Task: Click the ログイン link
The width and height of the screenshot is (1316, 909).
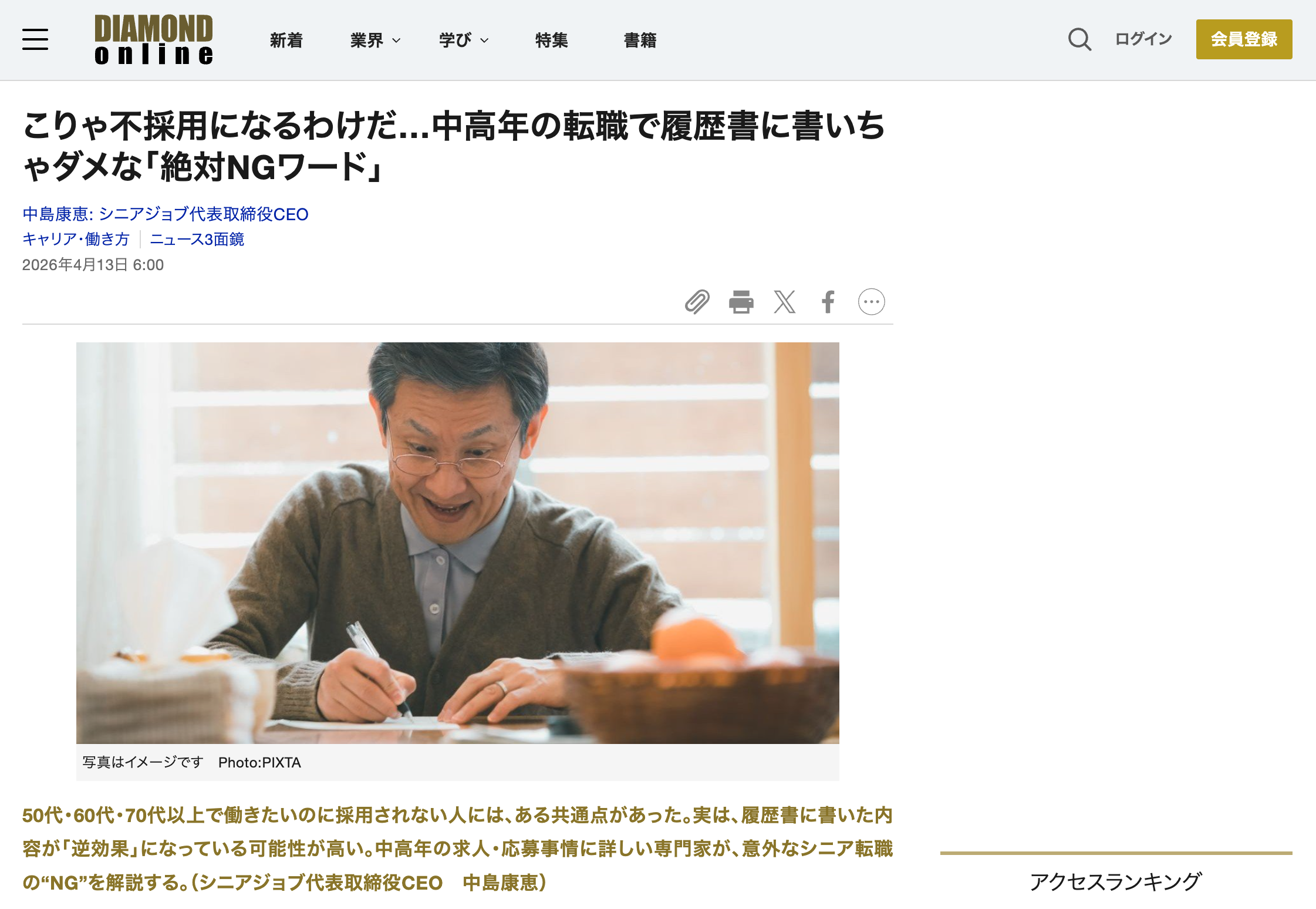Action: point(1143,39)
